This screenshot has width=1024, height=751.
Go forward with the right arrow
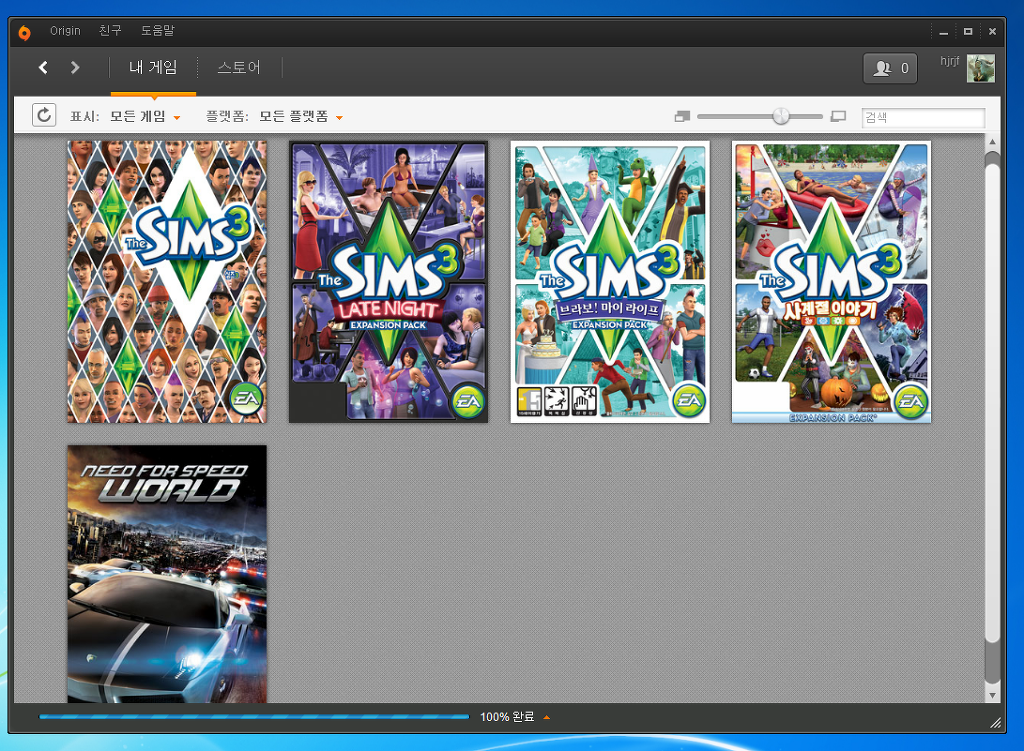point(75,68)
